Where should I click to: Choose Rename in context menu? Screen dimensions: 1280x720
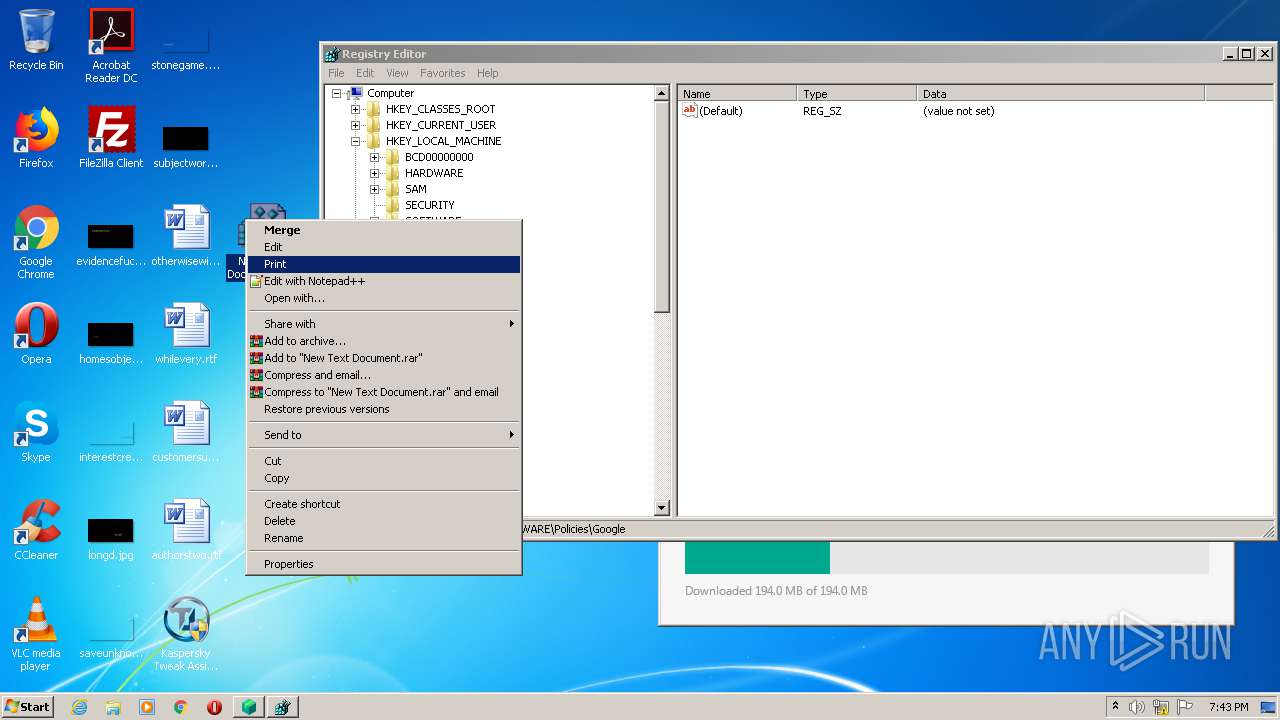(384, 538)
